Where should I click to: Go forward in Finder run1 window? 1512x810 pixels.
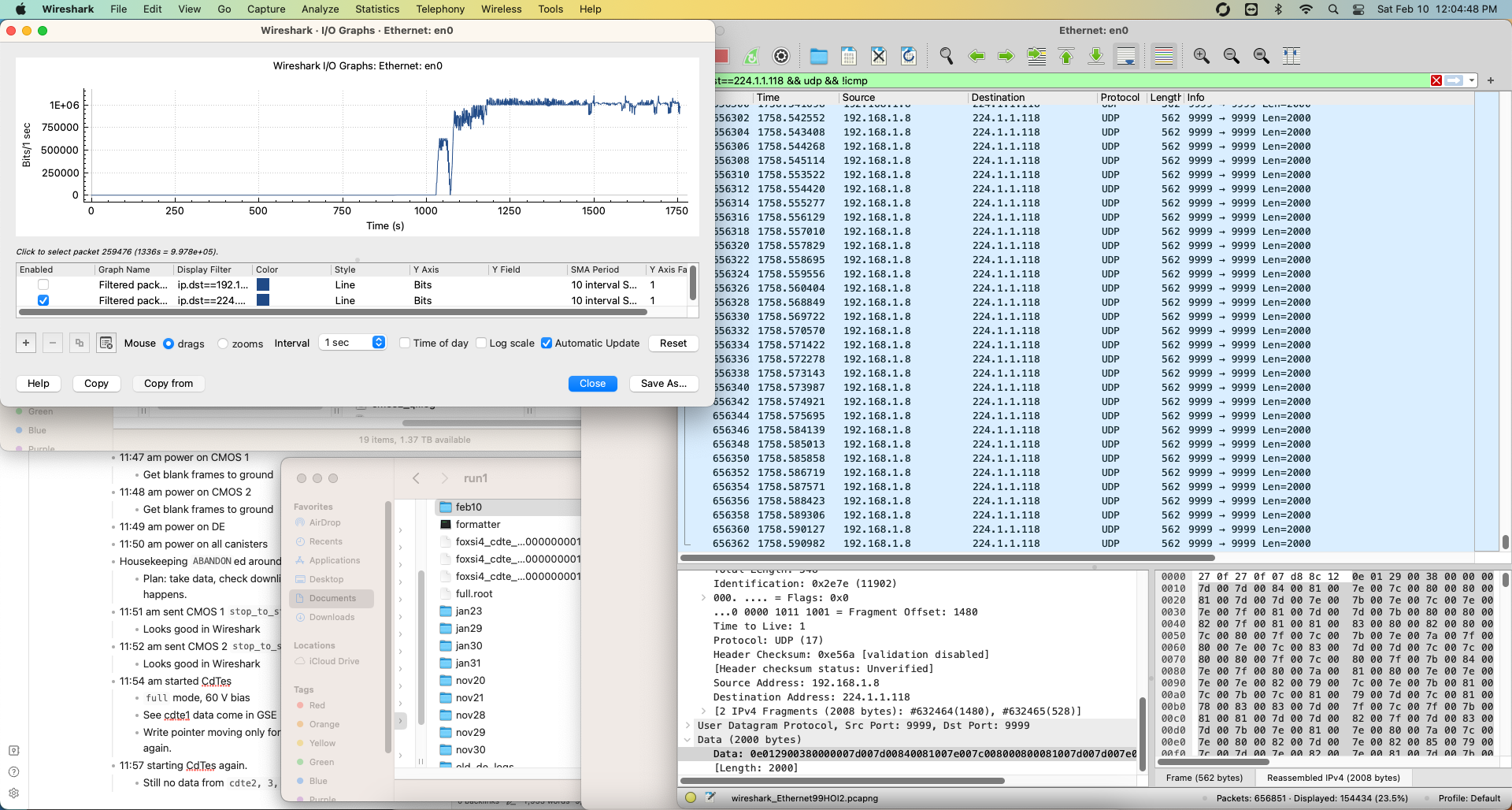tap(444, 478)
